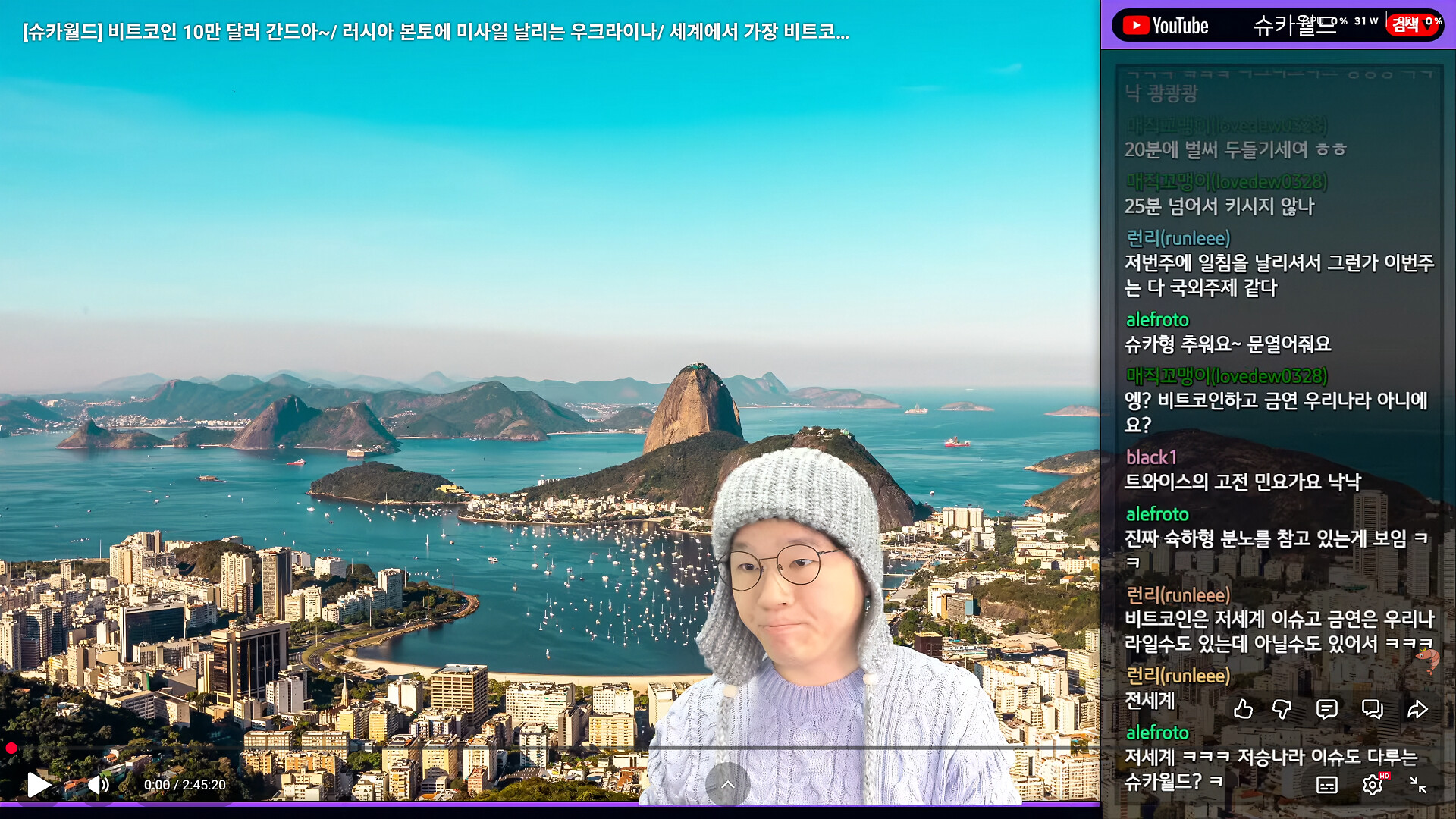Exit fullscreen with inward arrows icon
The height and width of the screenshot is (819, 1456).
[x=1417, y=785]
